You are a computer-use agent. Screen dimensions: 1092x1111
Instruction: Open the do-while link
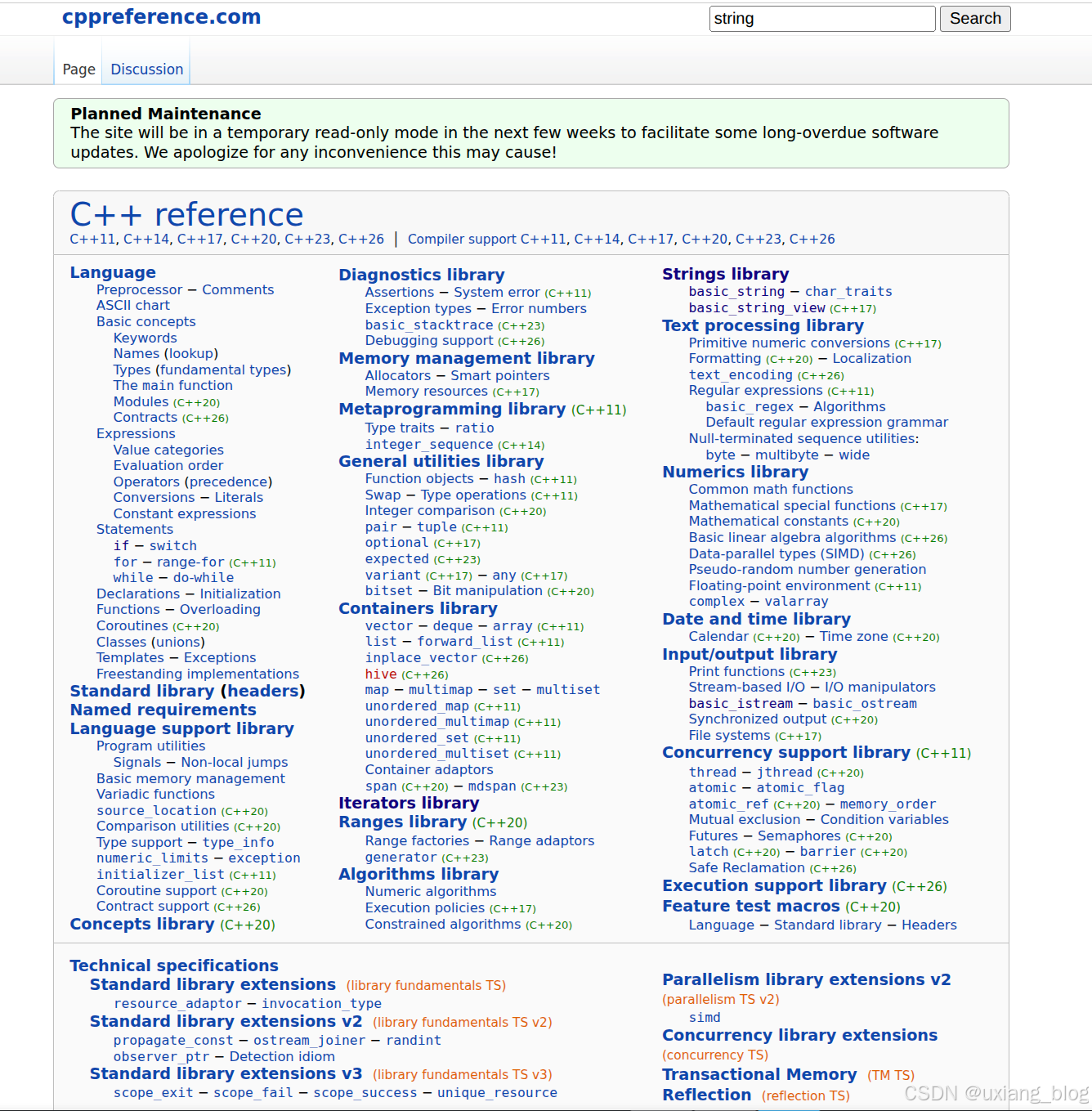click(x=204, y=577)
